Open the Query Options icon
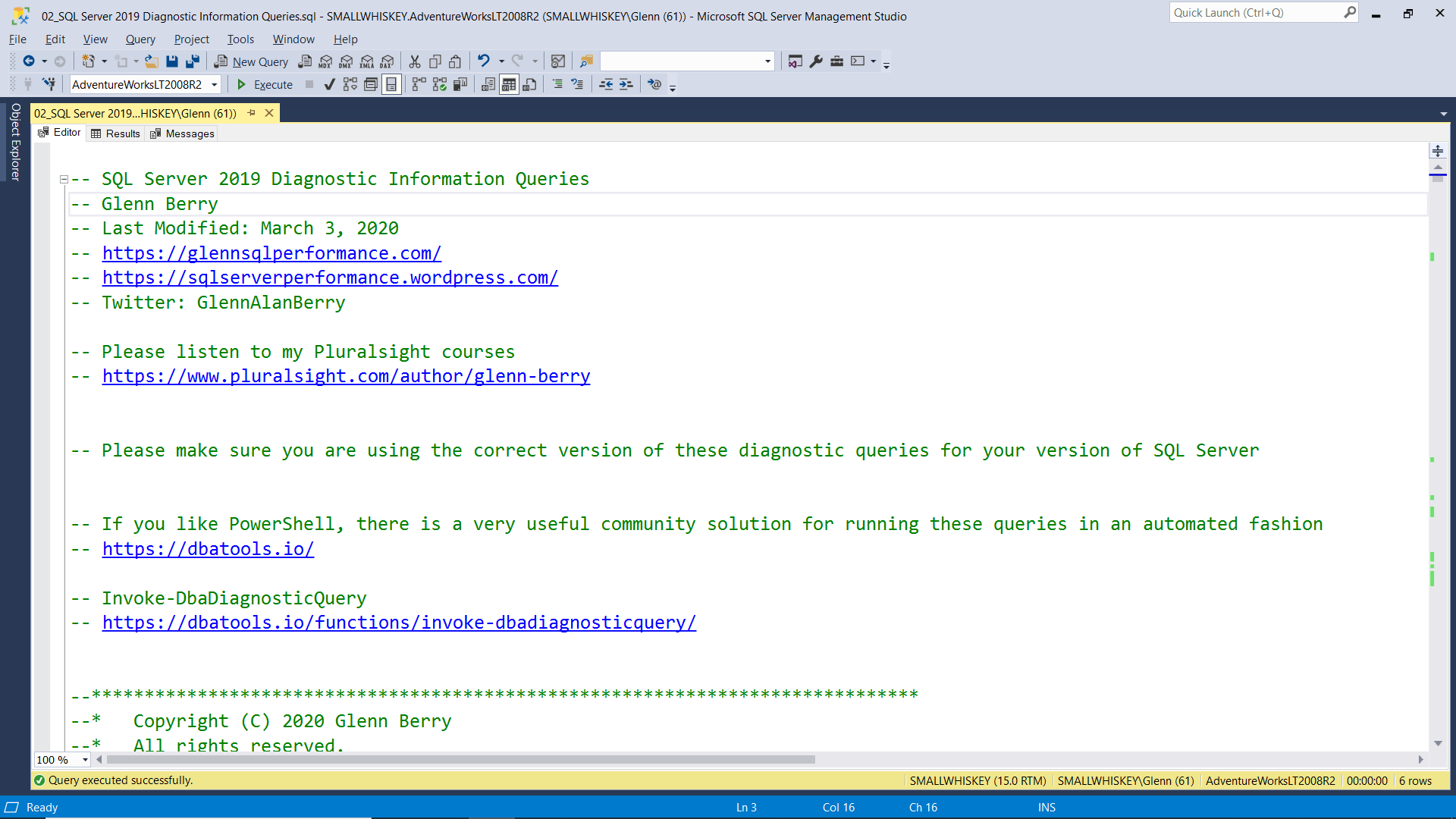Viewport: 1456px width, 819px height. pos(371,84)
